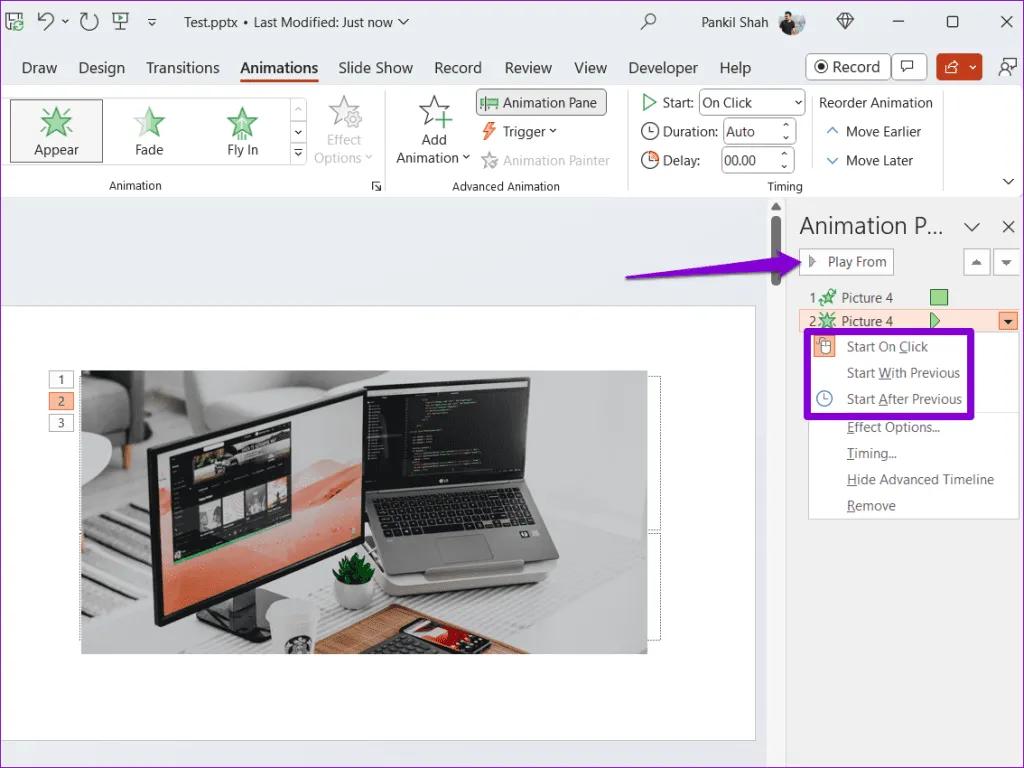Choose the Fly In animation
This screenshot has width=1024, height=768.
pos(242,130)
